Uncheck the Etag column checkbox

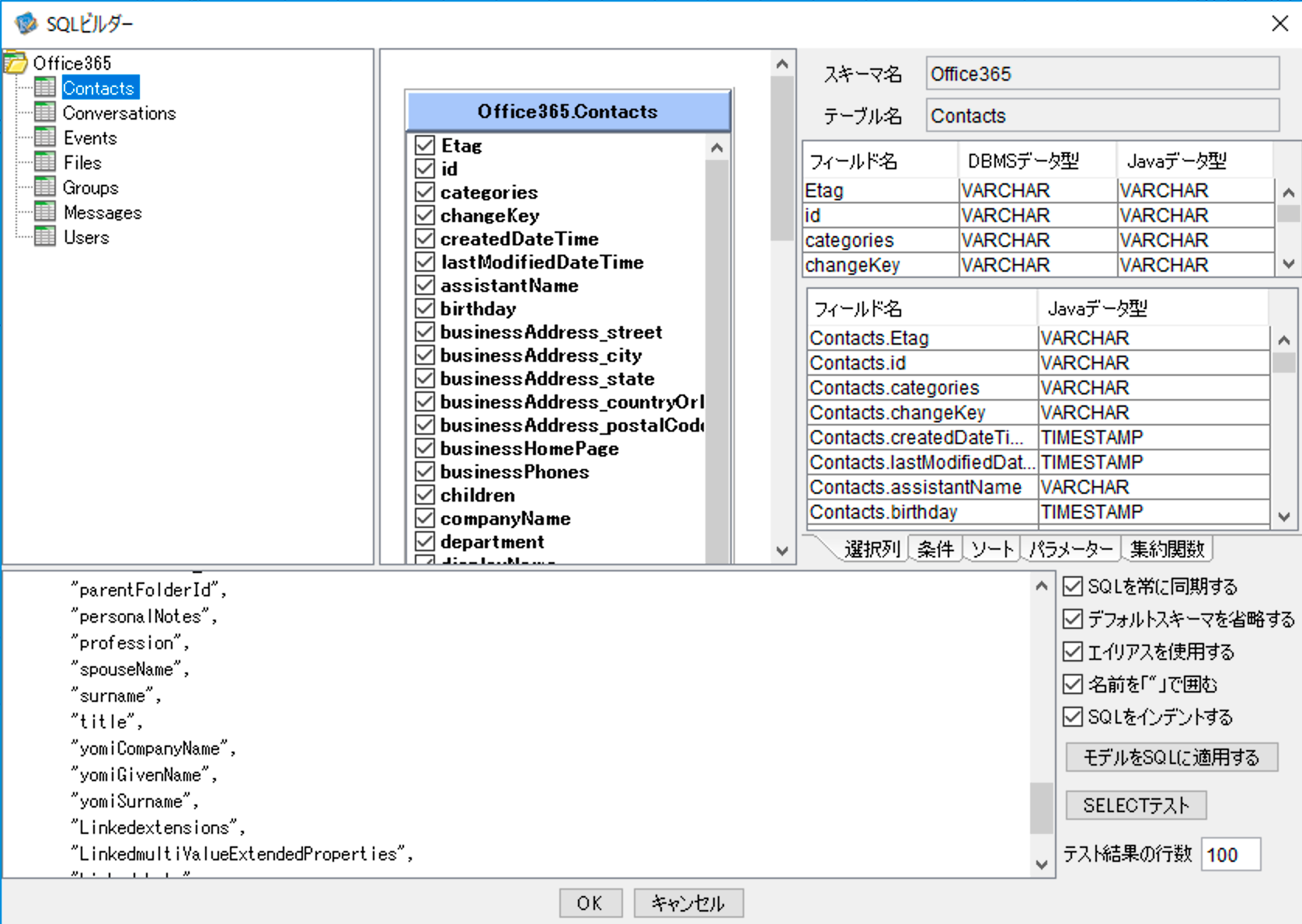click(x=425, y=145)
